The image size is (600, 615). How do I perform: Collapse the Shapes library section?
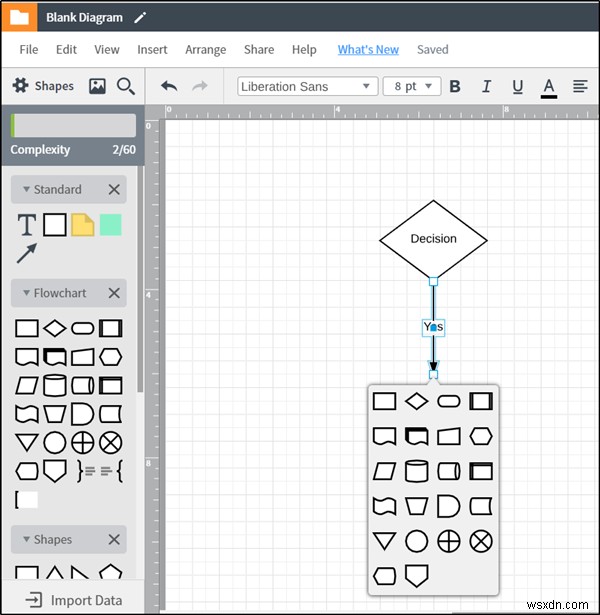tap(26, 539)
